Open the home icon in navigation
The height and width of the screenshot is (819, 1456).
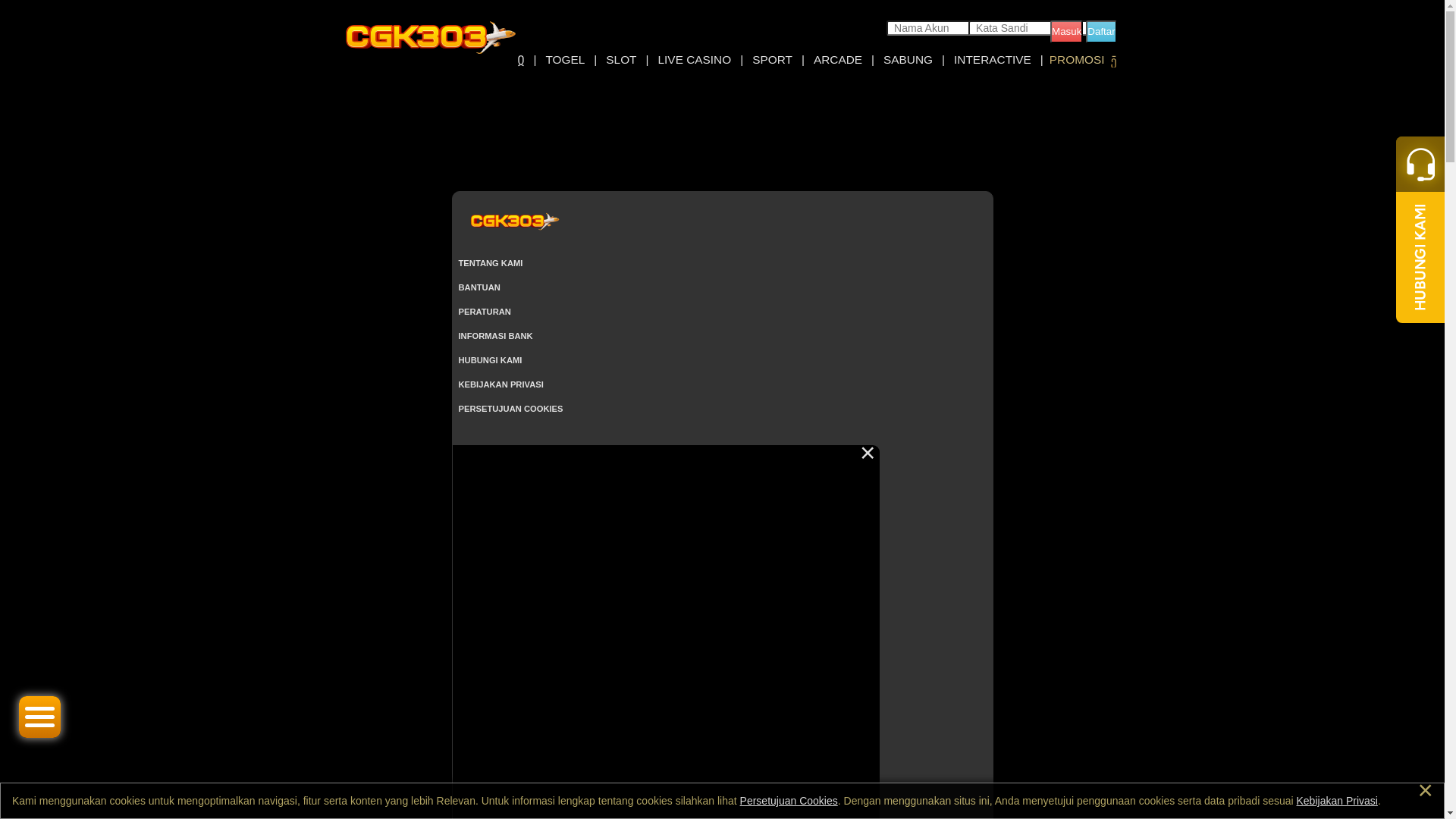click(x=521, y=60)
